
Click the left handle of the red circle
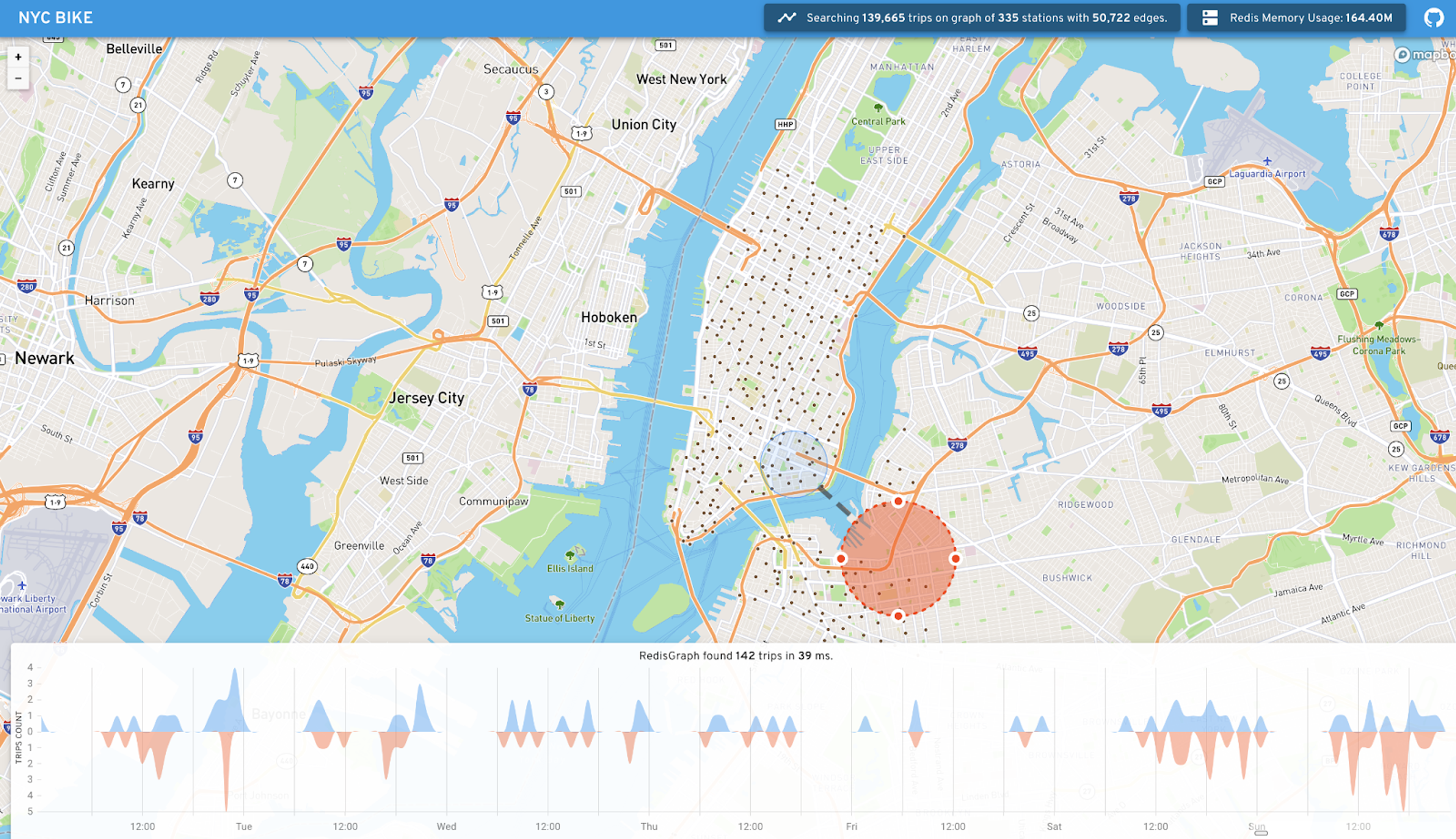841,558
